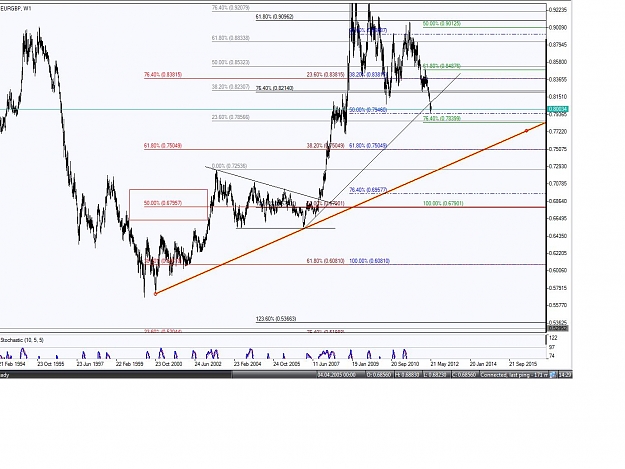
Task: Click the '50.00% (0.85323)' gray Fibonacci label
Action: pyautogui.click(x=231, y=63)
